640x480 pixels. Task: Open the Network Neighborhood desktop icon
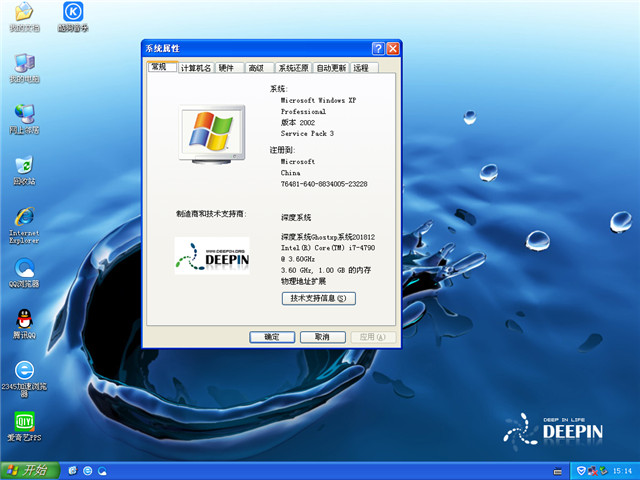coord(24,119)
